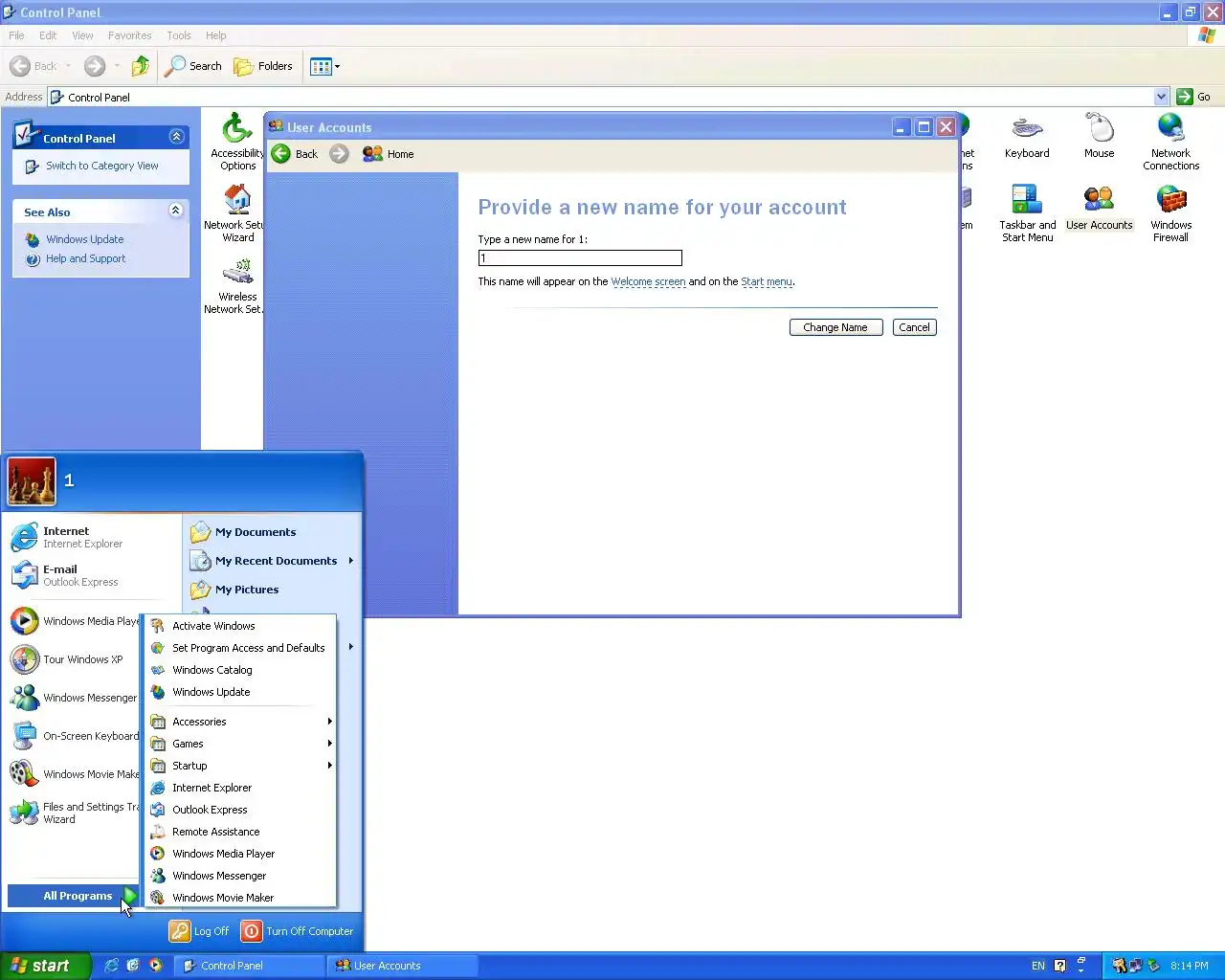Click the Change Name button
This screenshot has height=980, width=1225.
coord(835,327)
